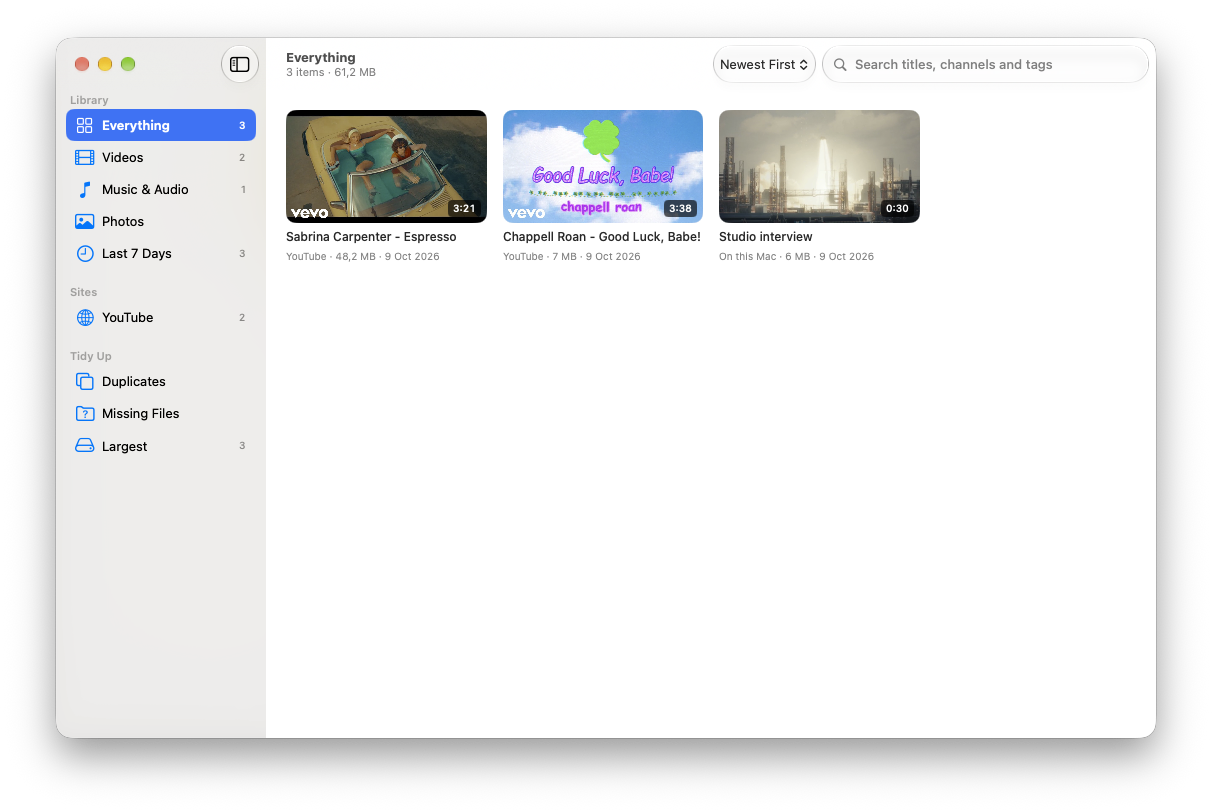This screenshot has width=1212, height=812.
Task: Click the title Sabrina Carpenter - Espresso
Action: (371, 237)
